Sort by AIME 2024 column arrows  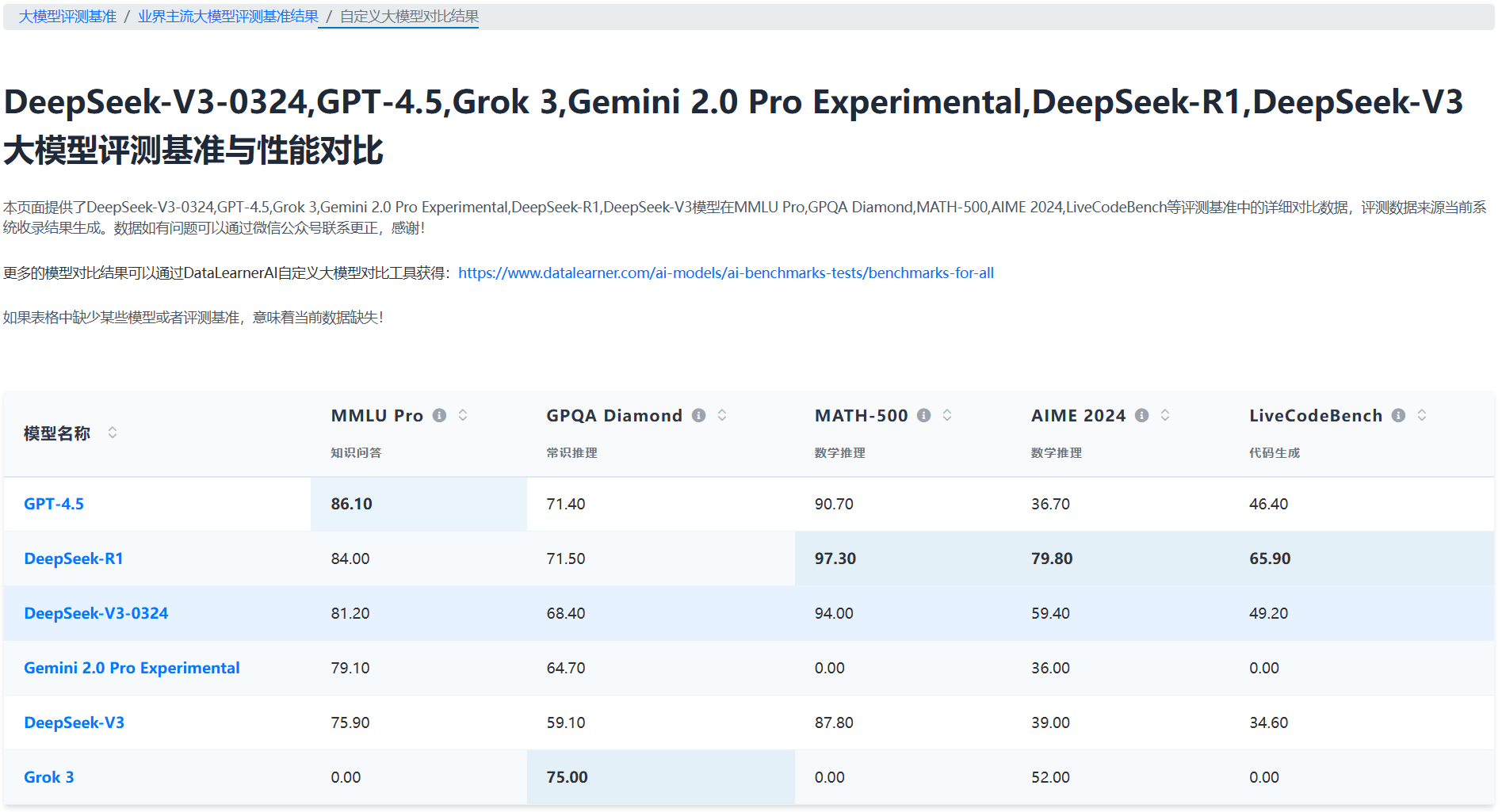tap(1165, 415)
